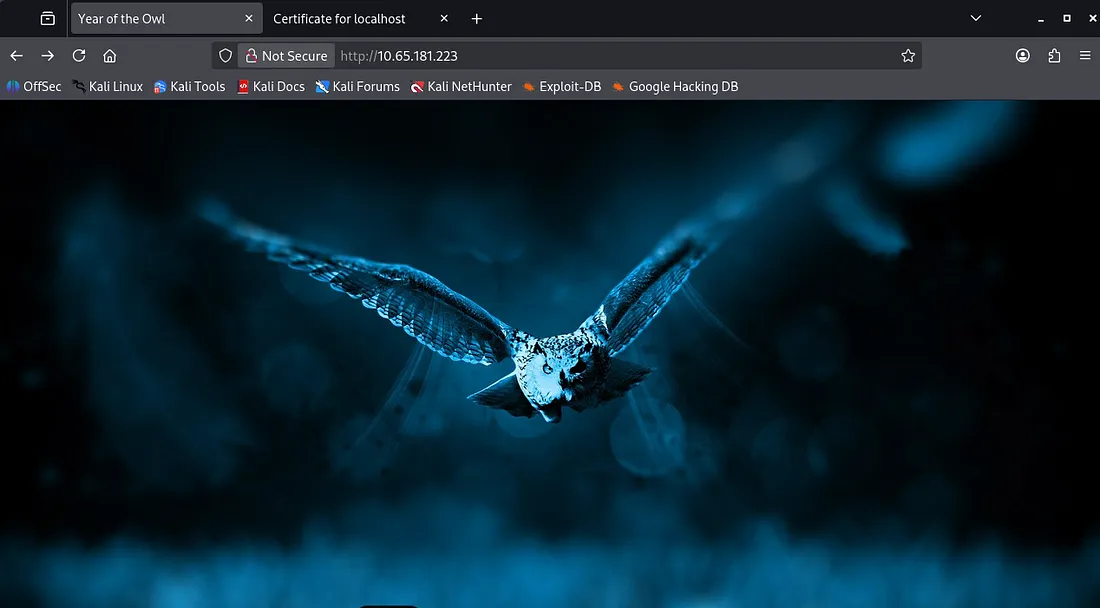Expand the list all tabs chevron
Screen dimensions: 1100x608
tap(976, 18)
